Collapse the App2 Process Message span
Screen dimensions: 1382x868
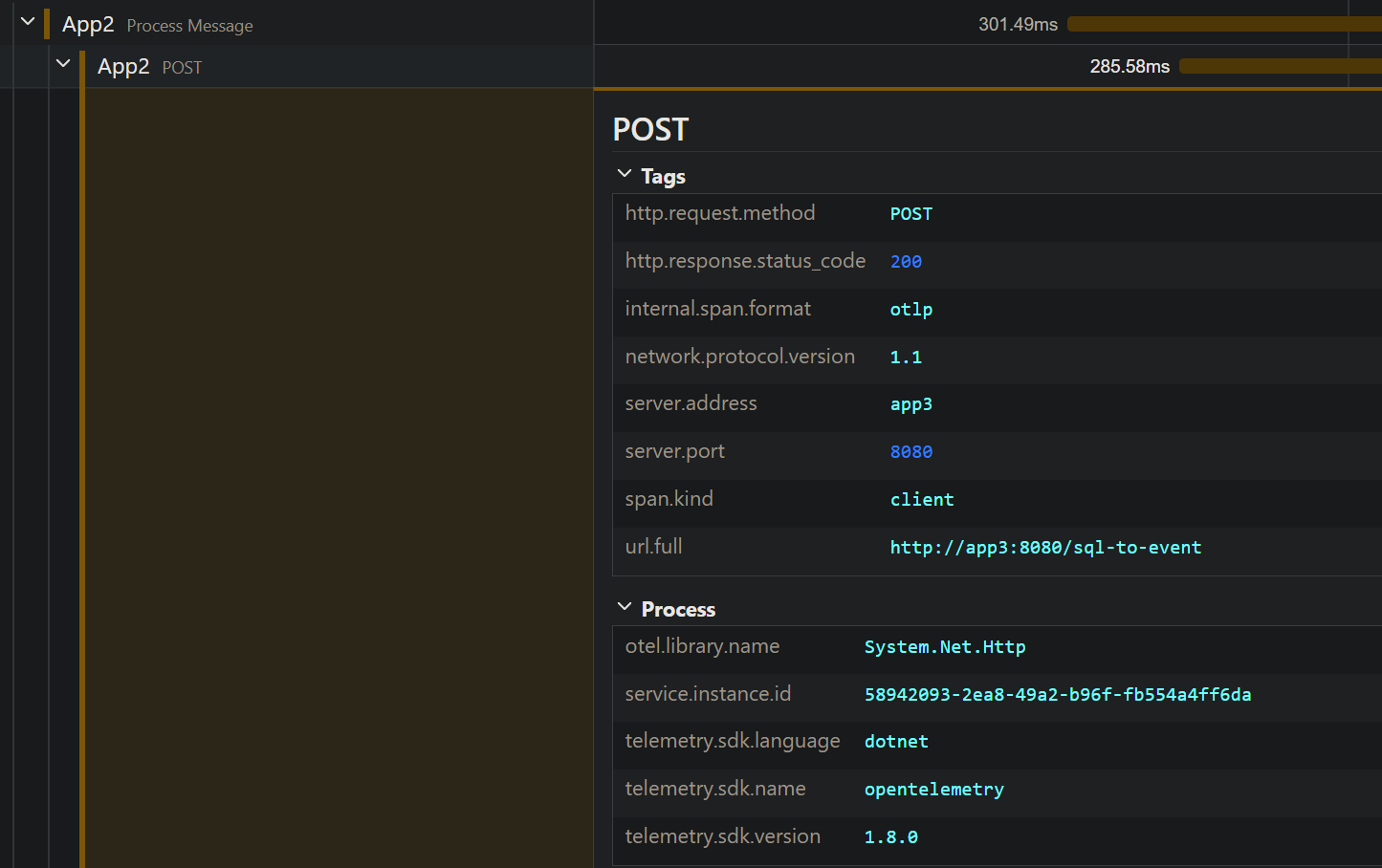click(x=28, y=21)
